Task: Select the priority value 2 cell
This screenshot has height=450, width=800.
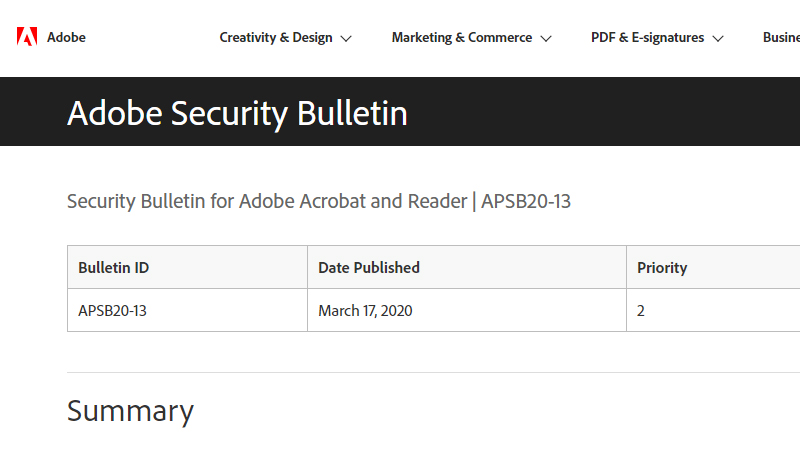Action: coord(641,310)
